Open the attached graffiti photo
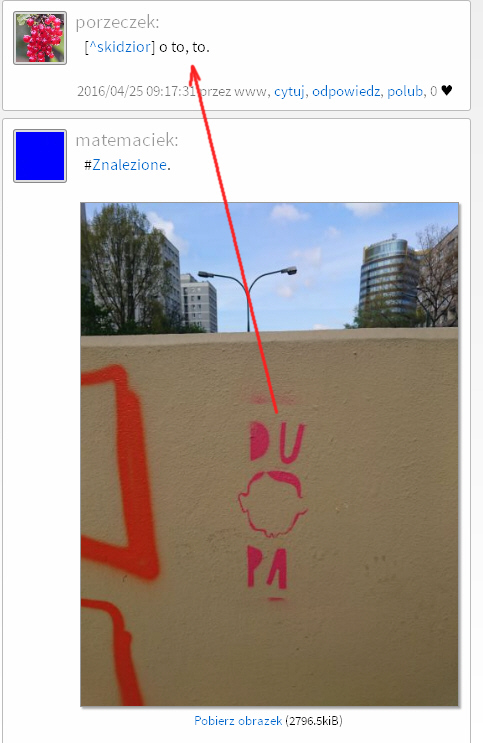The height and width of the screenshot is (743, 483). click(269, 454)
